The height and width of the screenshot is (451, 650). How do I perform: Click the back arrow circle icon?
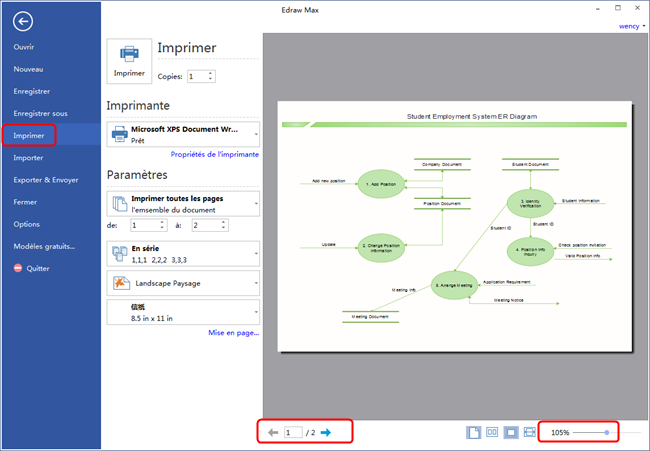23,21
